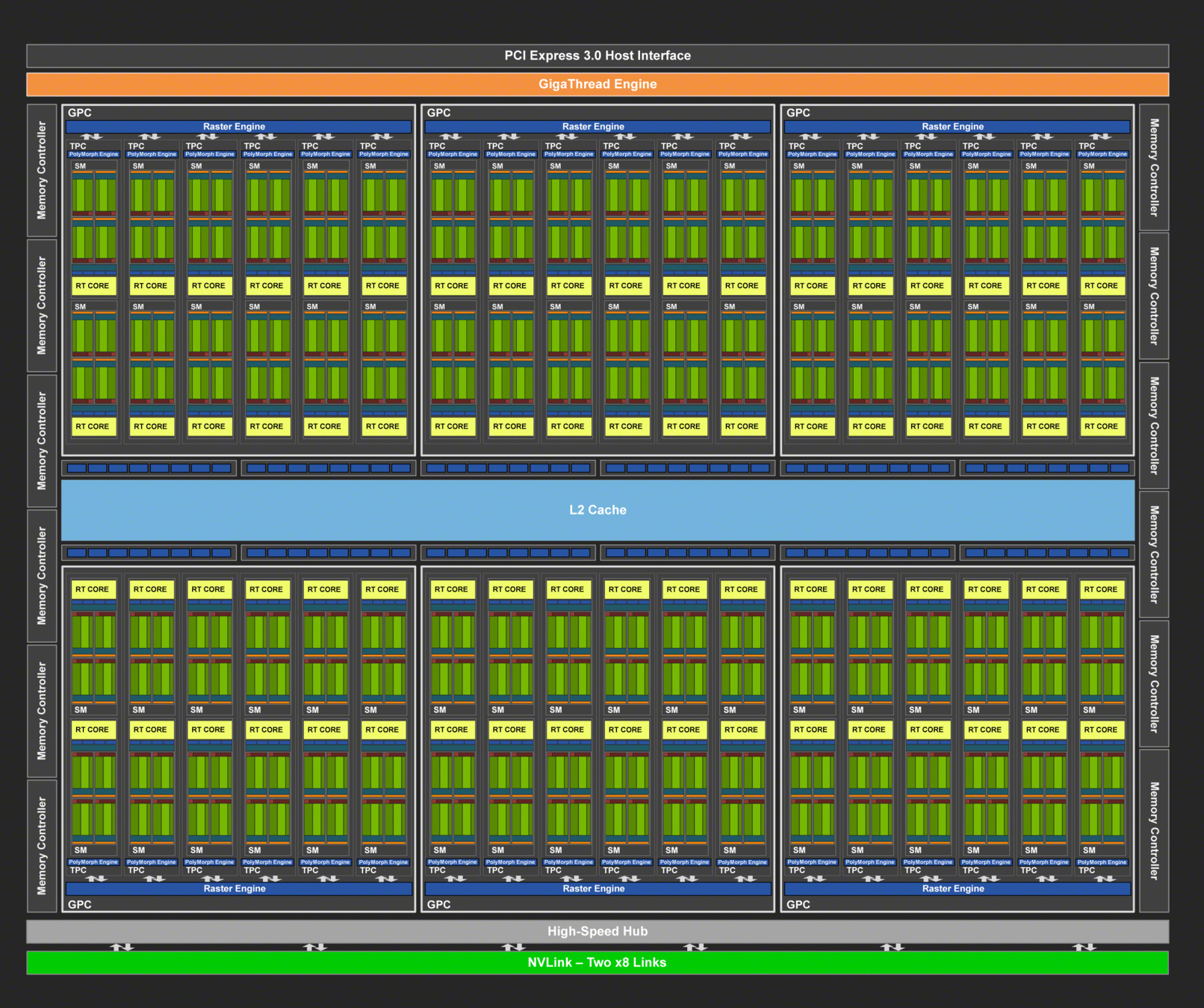Click the PCI Express 3.0 Host Interface bar
This screenshot has width=1204, height=1008.
pos(598,56)
